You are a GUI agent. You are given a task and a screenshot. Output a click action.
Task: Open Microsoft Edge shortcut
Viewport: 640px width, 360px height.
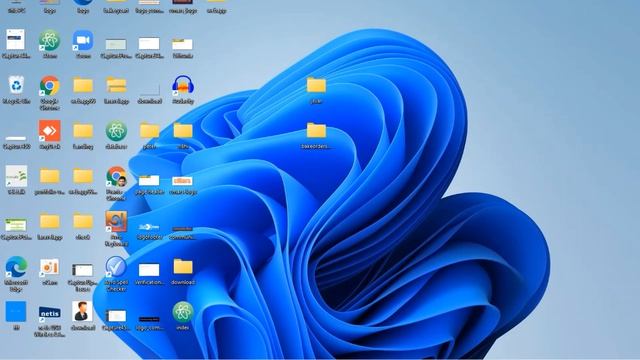click(16, 267)
